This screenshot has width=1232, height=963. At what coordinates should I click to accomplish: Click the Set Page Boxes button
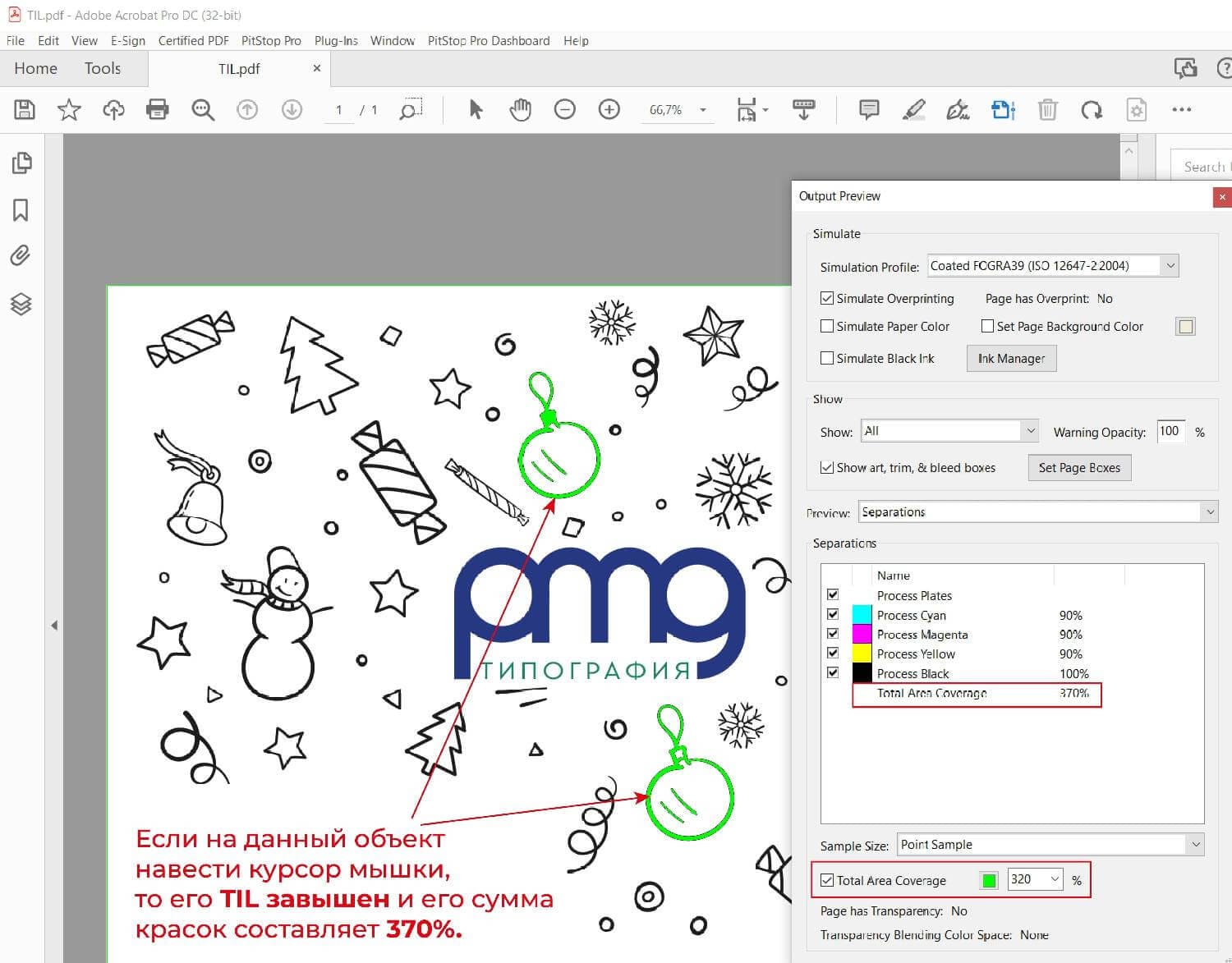1079,467
